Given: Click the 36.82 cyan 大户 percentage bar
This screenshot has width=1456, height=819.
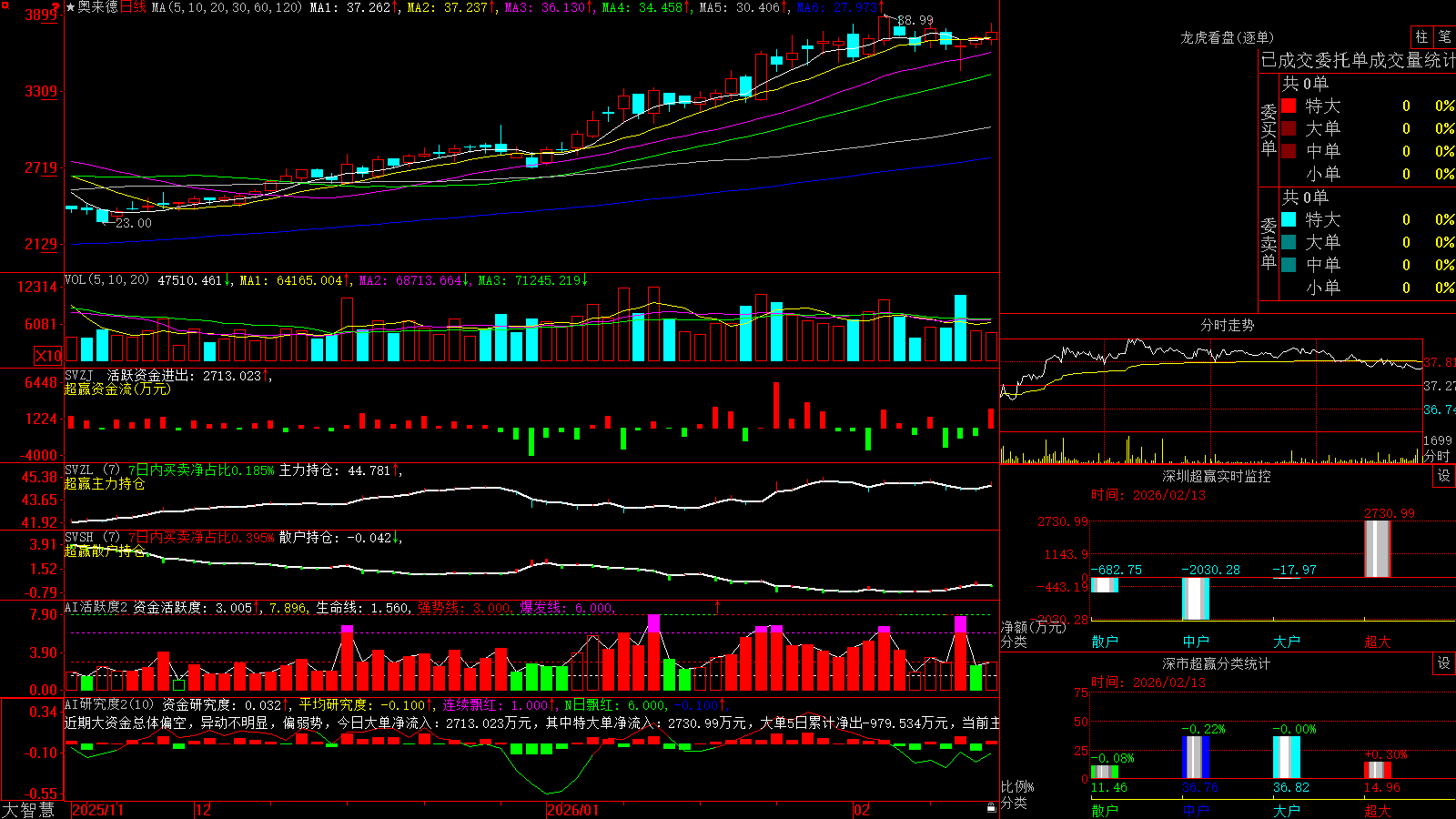Looking at the screenshot, I should 1287,757.
